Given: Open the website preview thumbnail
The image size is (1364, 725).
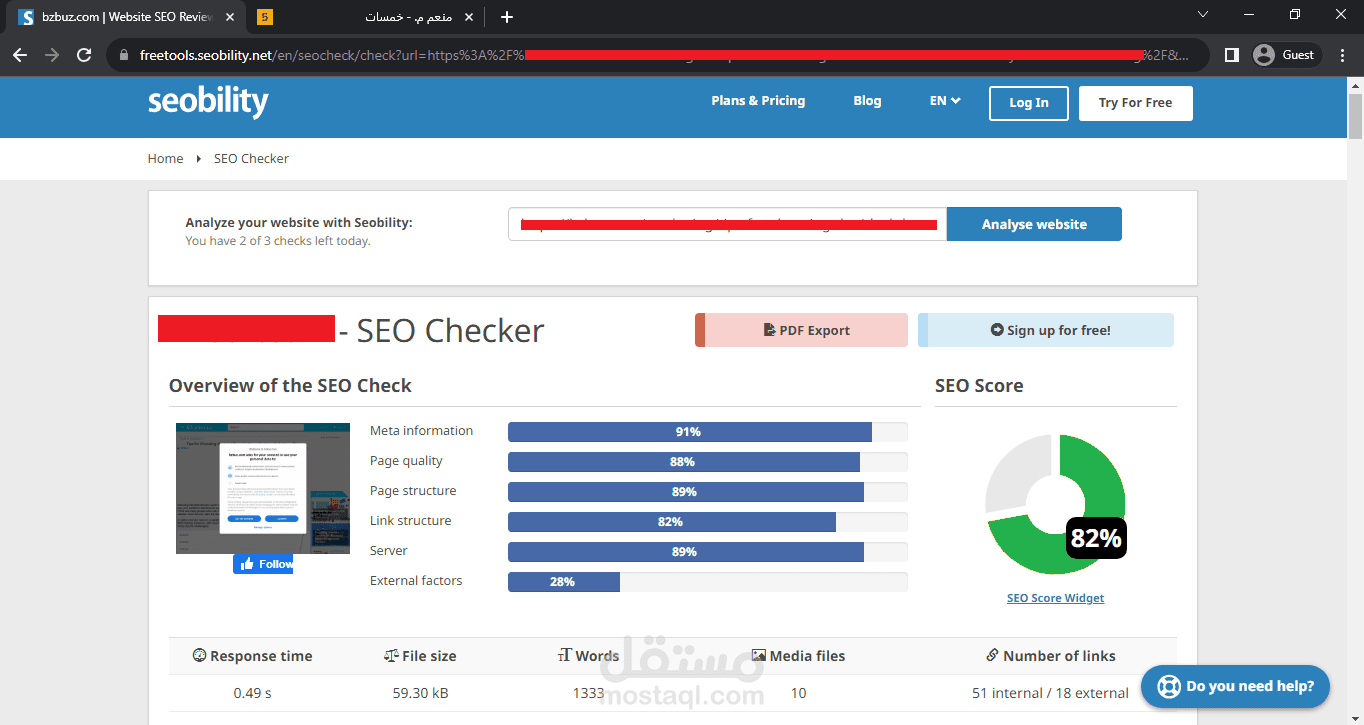Looking at the screenshot, I should click(263, 488).
